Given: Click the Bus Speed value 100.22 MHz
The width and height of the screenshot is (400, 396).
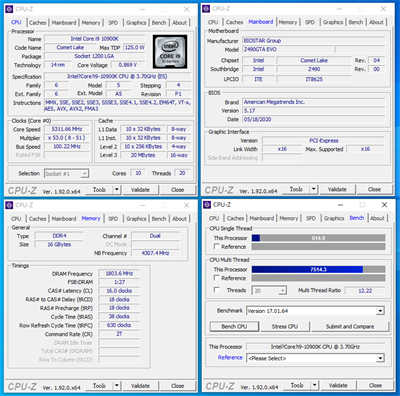Looking at the screenshot, I should tap(67, 146).
